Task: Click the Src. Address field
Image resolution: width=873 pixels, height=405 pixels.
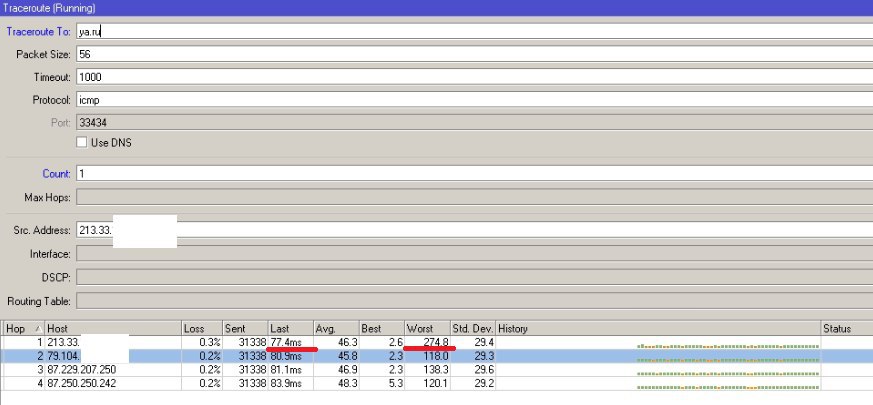Action: [474, 230]
